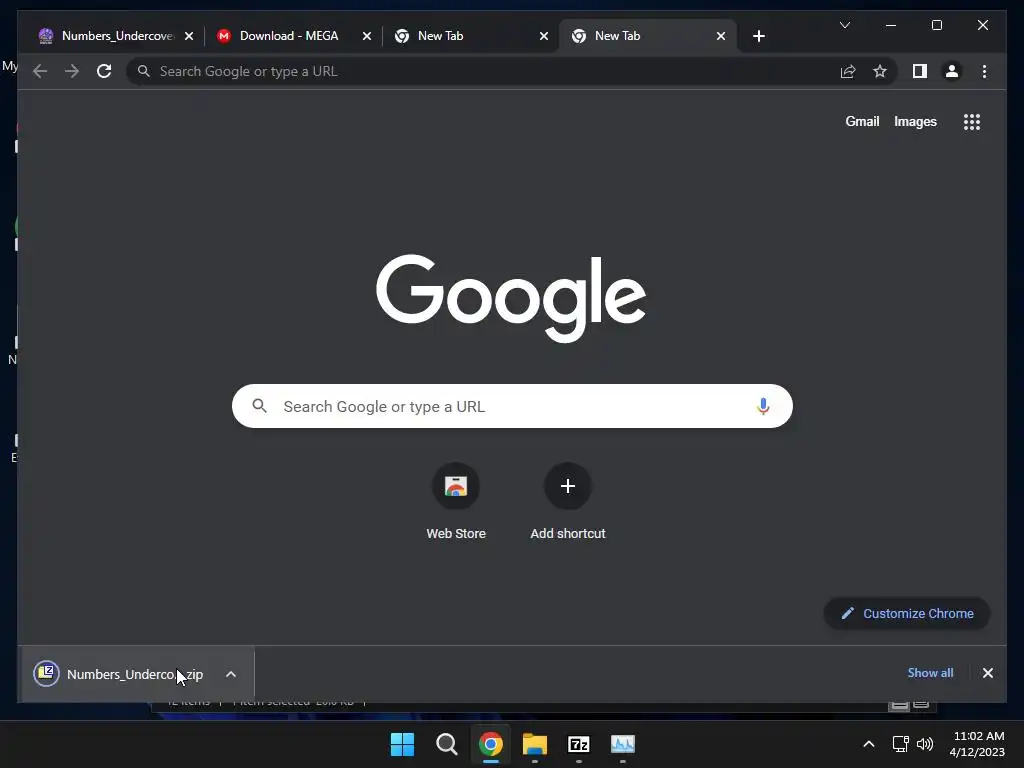This screenshot has width=1024, height=768.
Task: Close the first New Tab
Action: point(543,36)
